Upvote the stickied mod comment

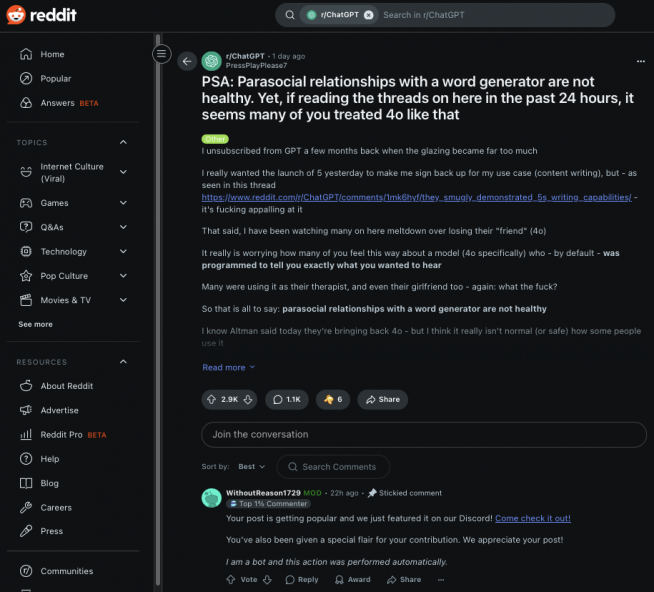tap(231, 579)
